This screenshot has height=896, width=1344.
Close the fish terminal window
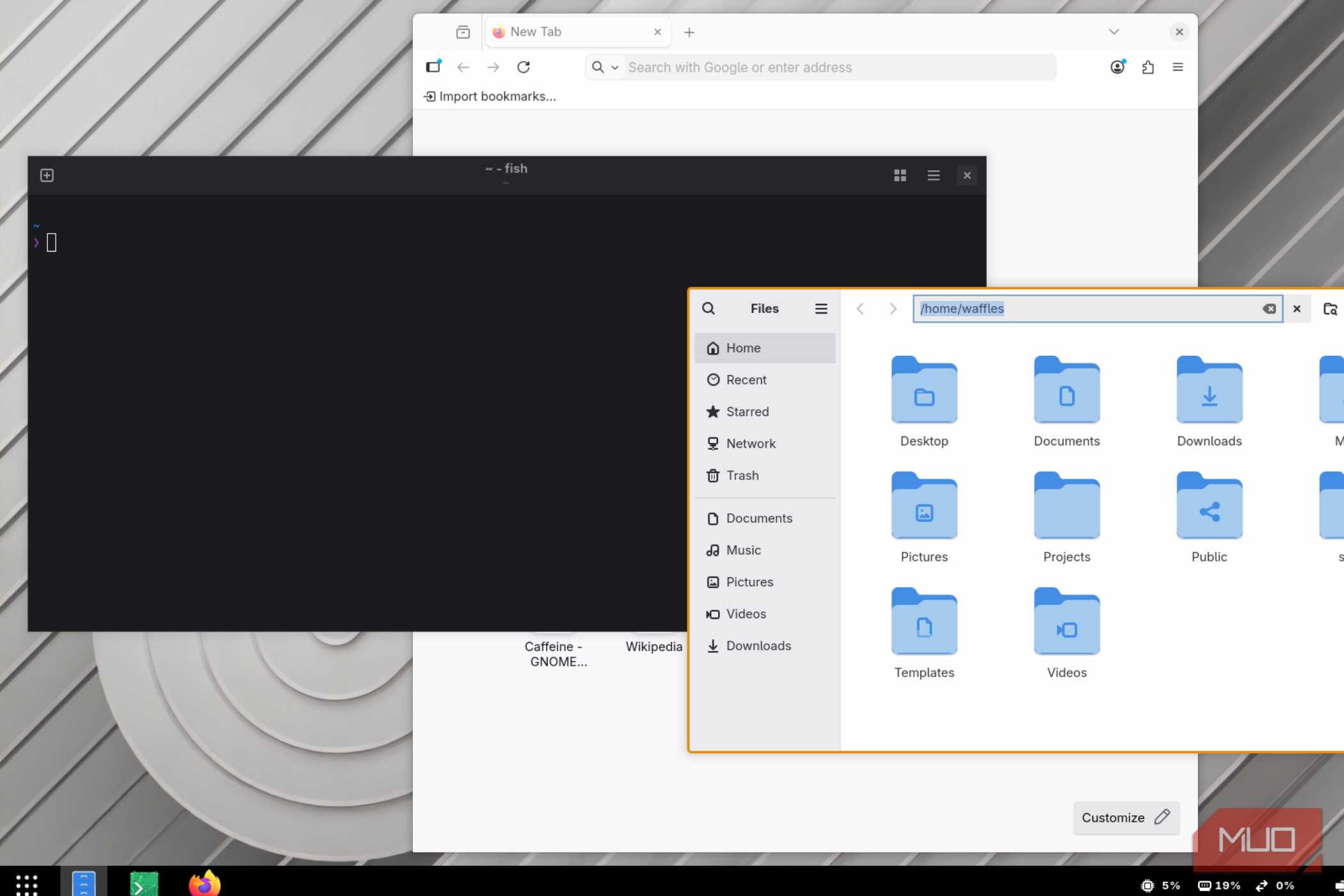click(967, 175)
